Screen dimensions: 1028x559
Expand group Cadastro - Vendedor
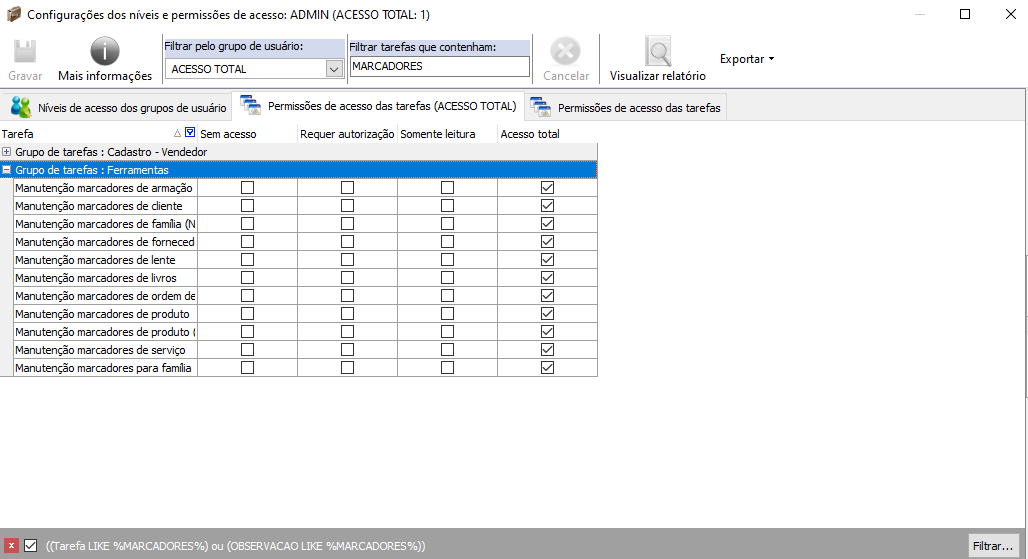(7, 152)
